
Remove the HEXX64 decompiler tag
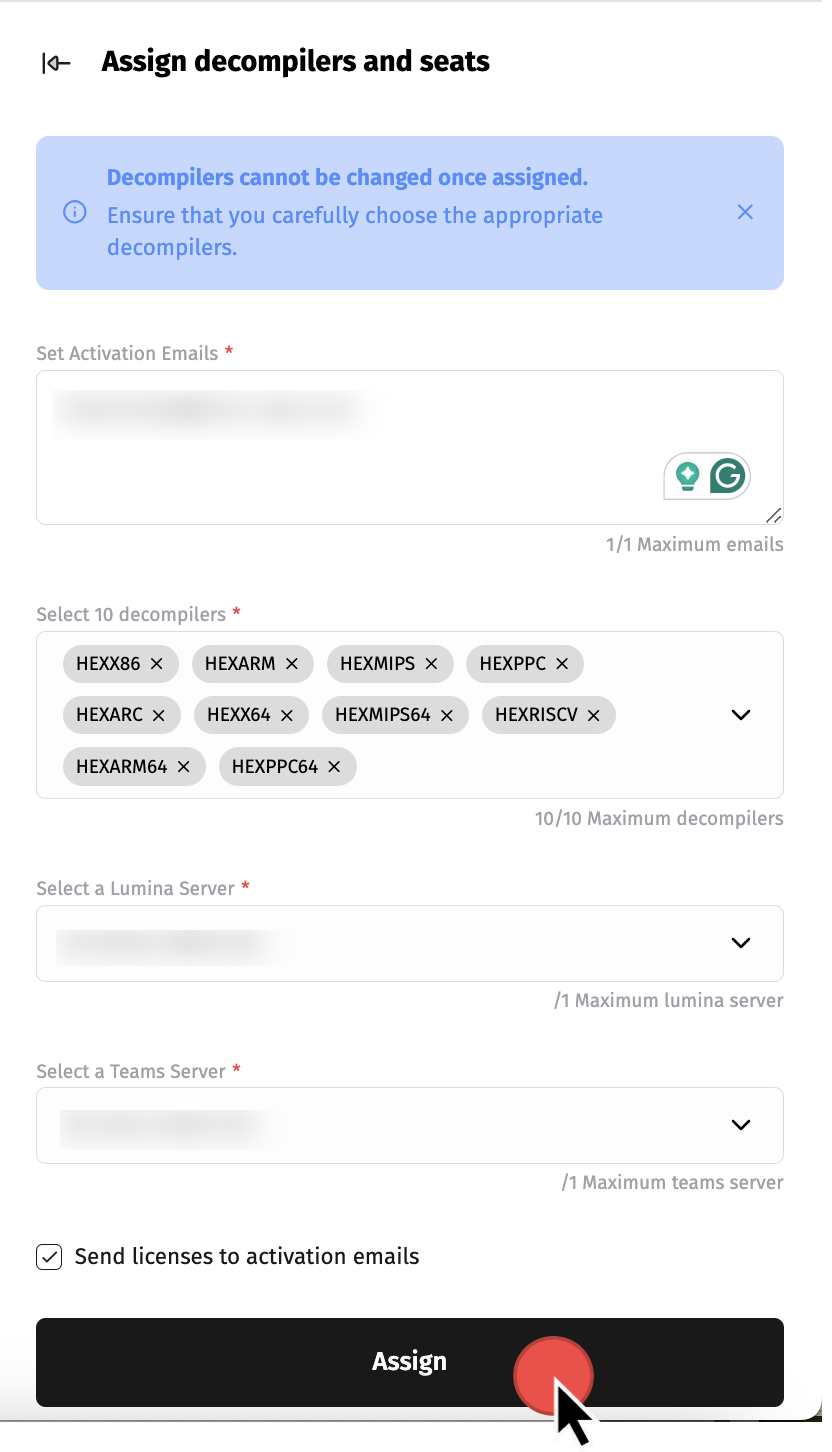click(x=287, y=715)
